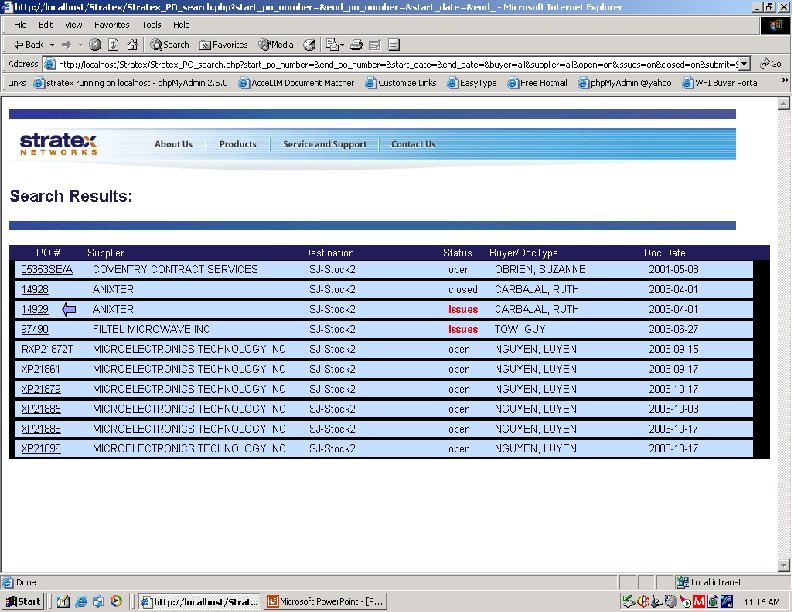The width and height of the screenshot is (792, 612).
Task: Go back with the Back button
Action: 28,45
